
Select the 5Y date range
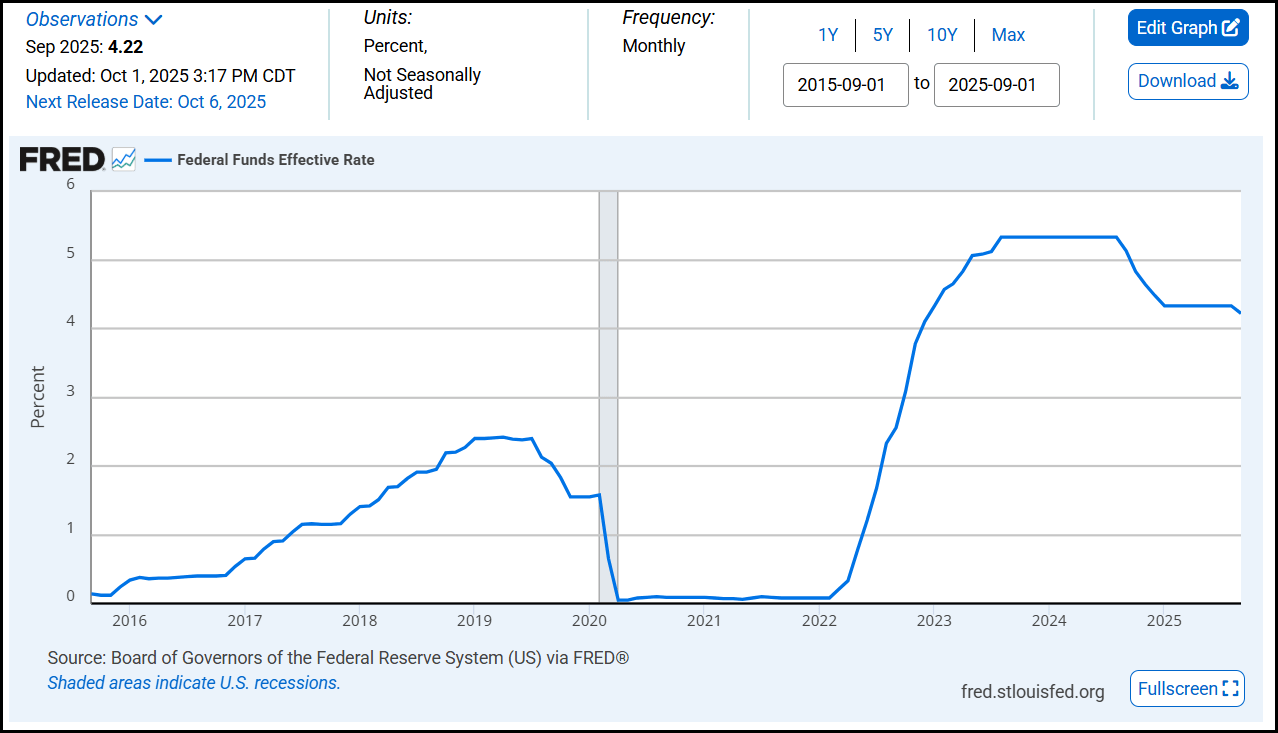tap(882, 34)
